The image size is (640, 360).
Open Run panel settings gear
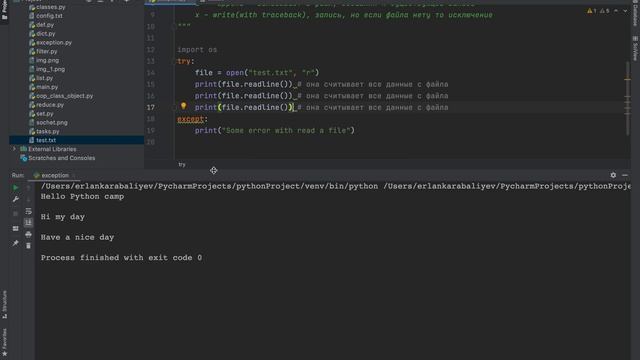click(613, 175)
